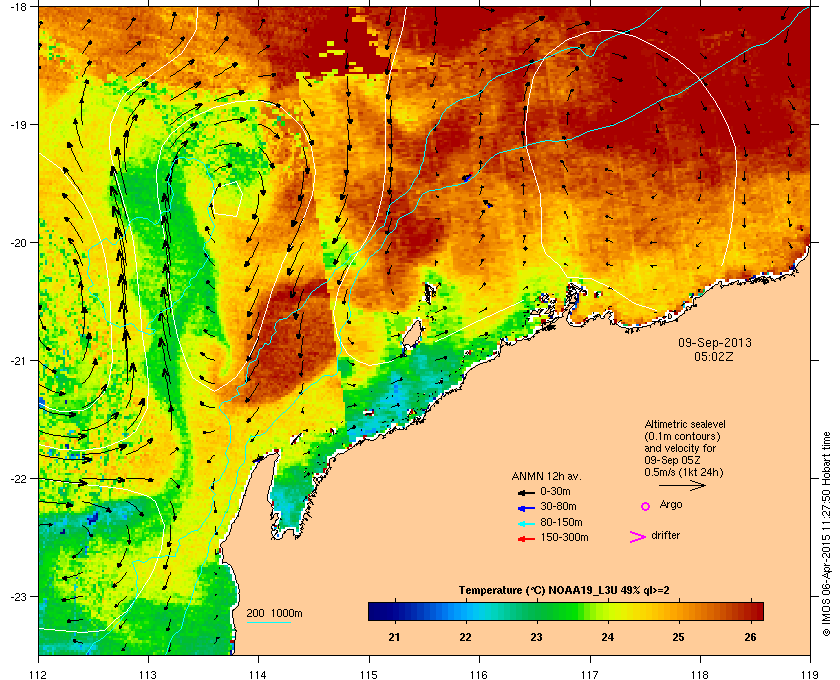Viewport: 840px width, 680px height.
Task: Click the color bar value 24
Action: click(608, 637)
